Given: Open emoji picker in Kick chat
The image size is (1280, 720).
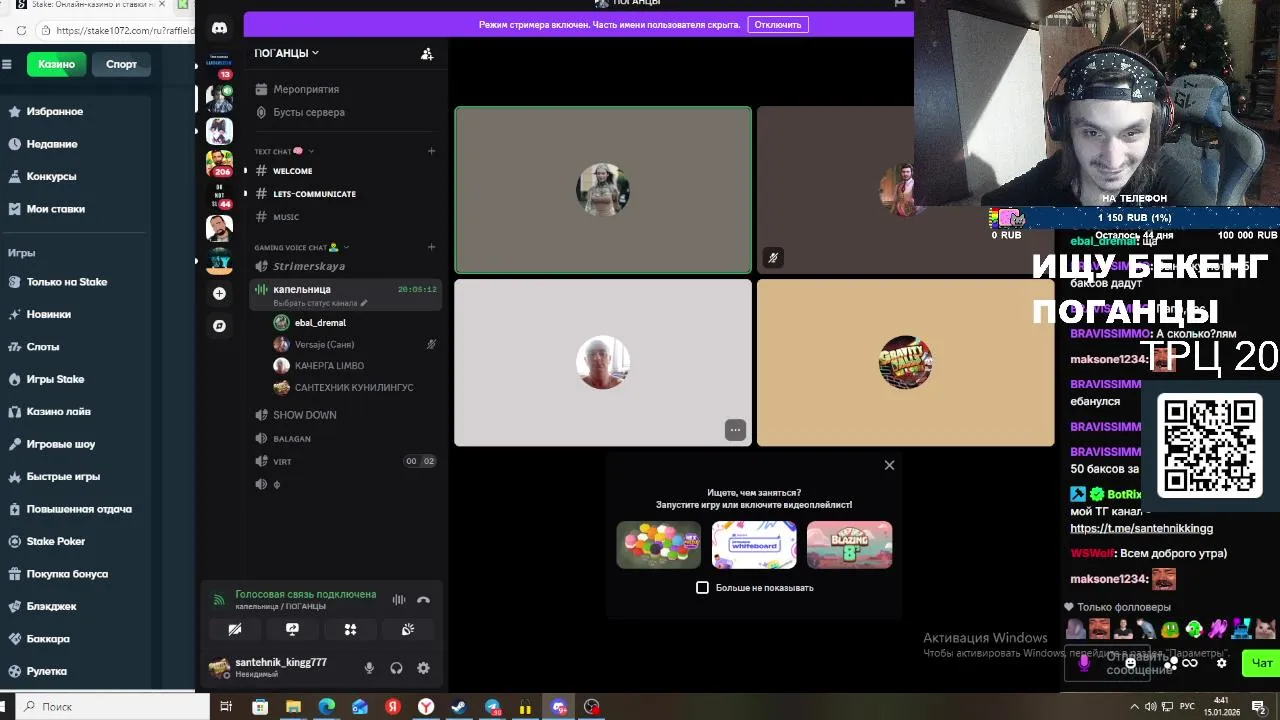Looking at the screenshot, I should [1131, 663].
